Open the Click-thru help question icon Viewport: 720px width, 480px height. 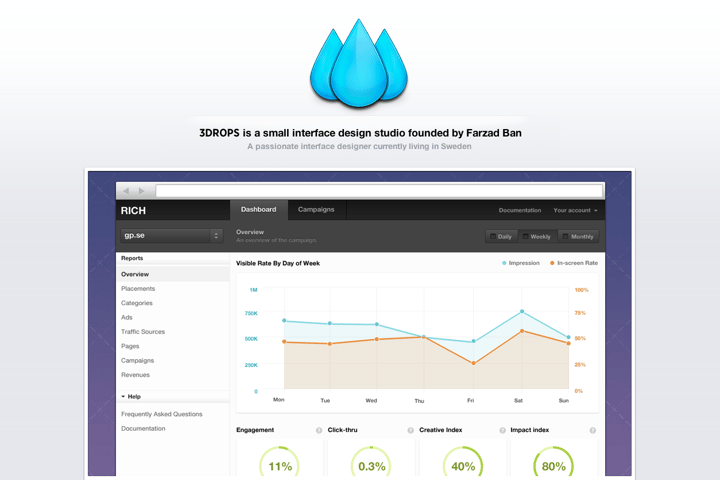point(410,430)
